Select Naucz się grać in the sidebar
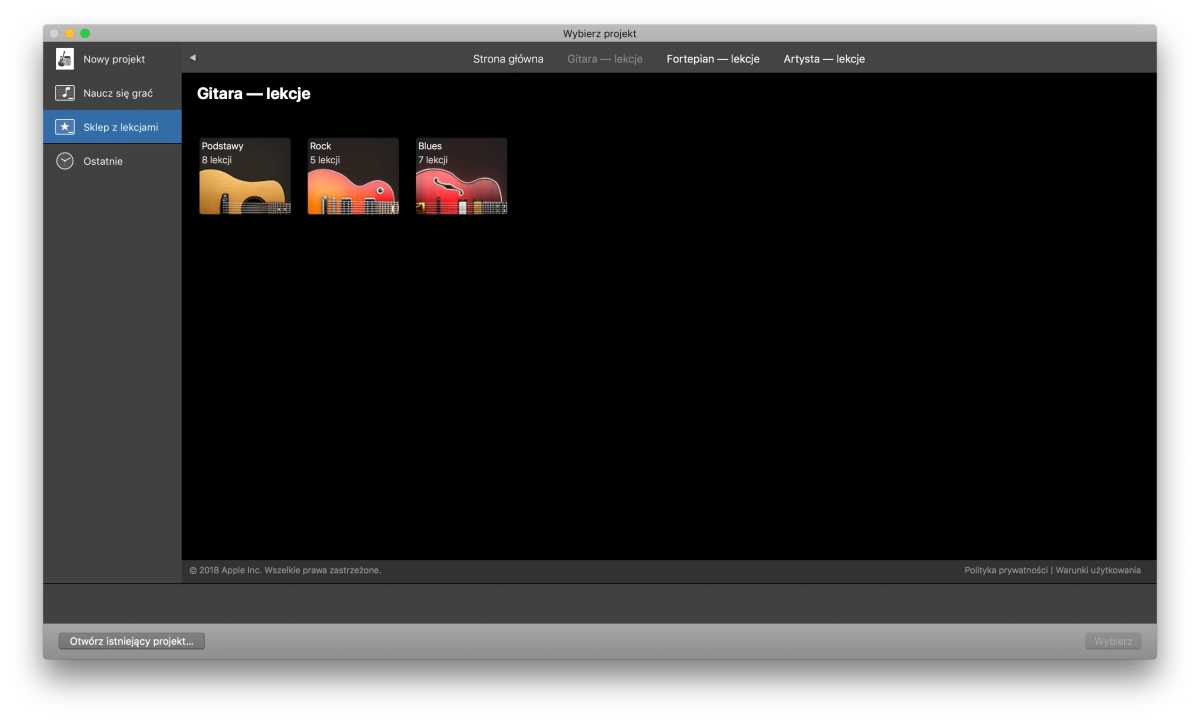1200x721 pixels. pyautogui.click(x=112, y=93)
